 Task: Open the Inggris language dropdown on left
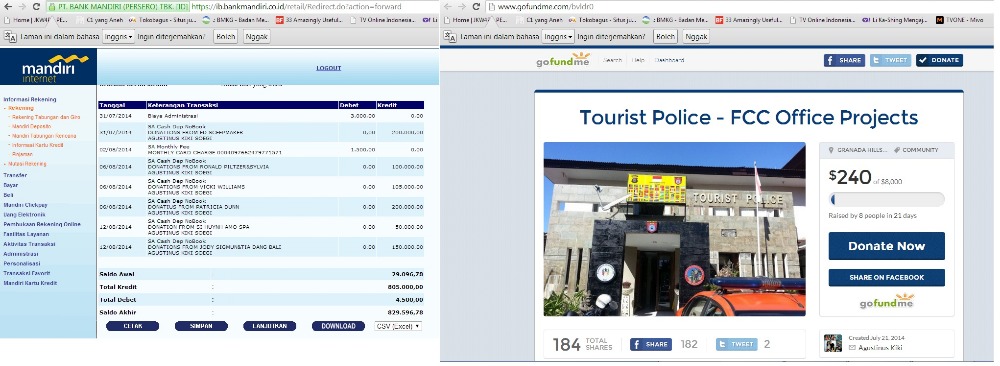(x=119, y=36)
